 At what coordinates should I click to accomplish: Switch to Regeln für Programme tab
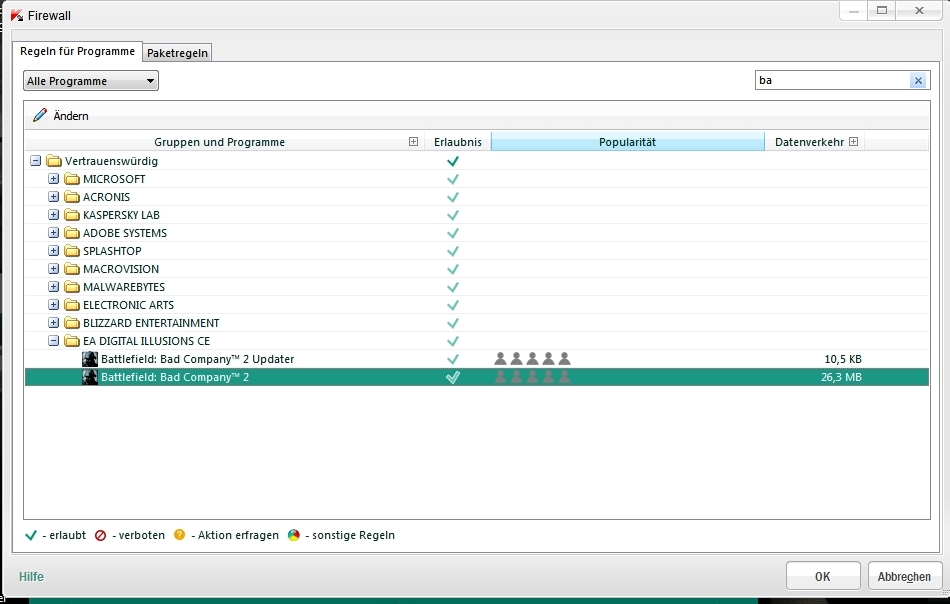pos(78,51)
